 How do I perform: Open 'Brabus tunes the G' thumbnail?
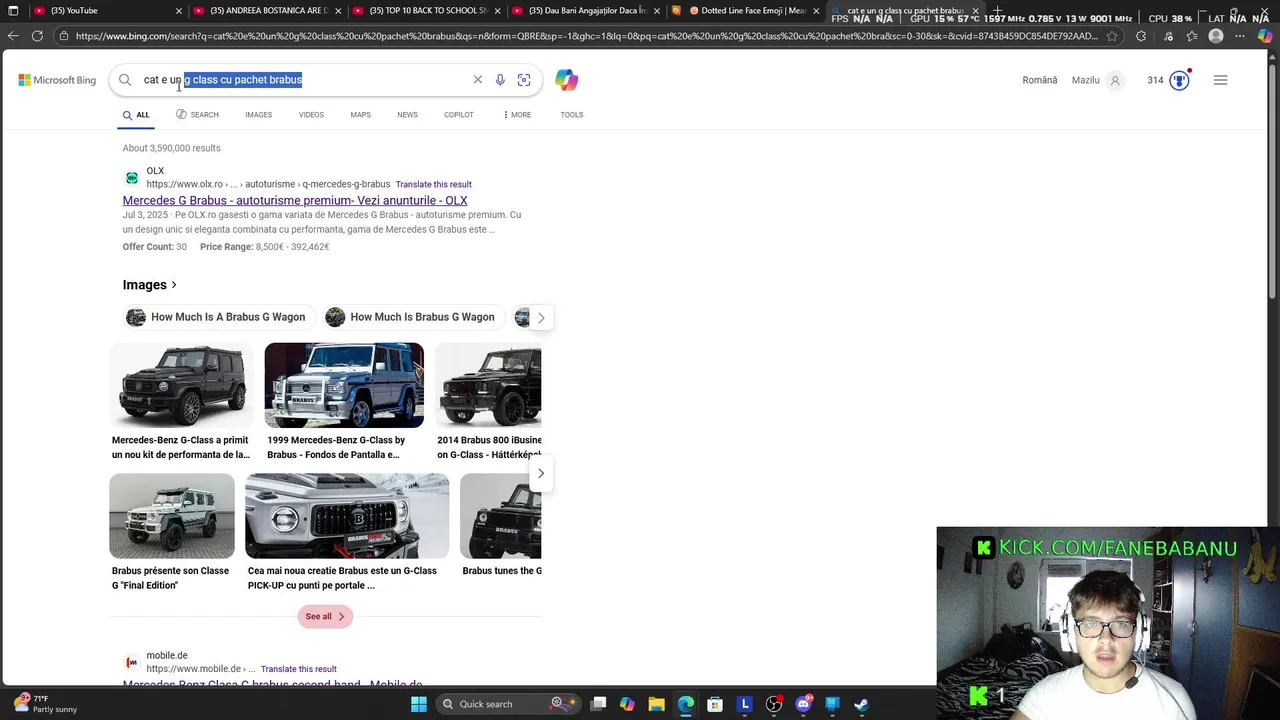pyautogui.click(x=500, y=516)
